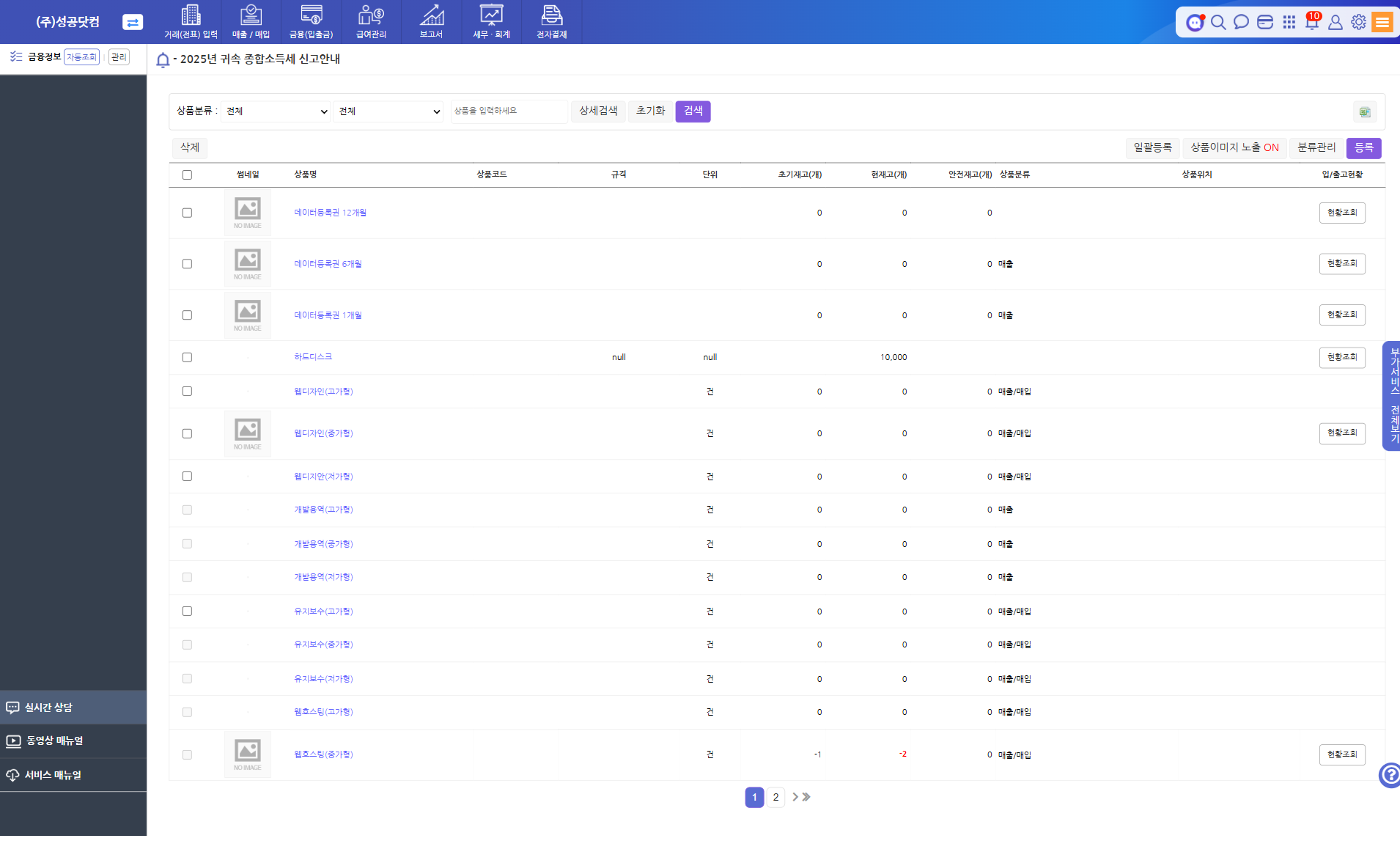Open 분류관리 button
The width and height of the screenshot is (1400, 841).
(1316, 147)
